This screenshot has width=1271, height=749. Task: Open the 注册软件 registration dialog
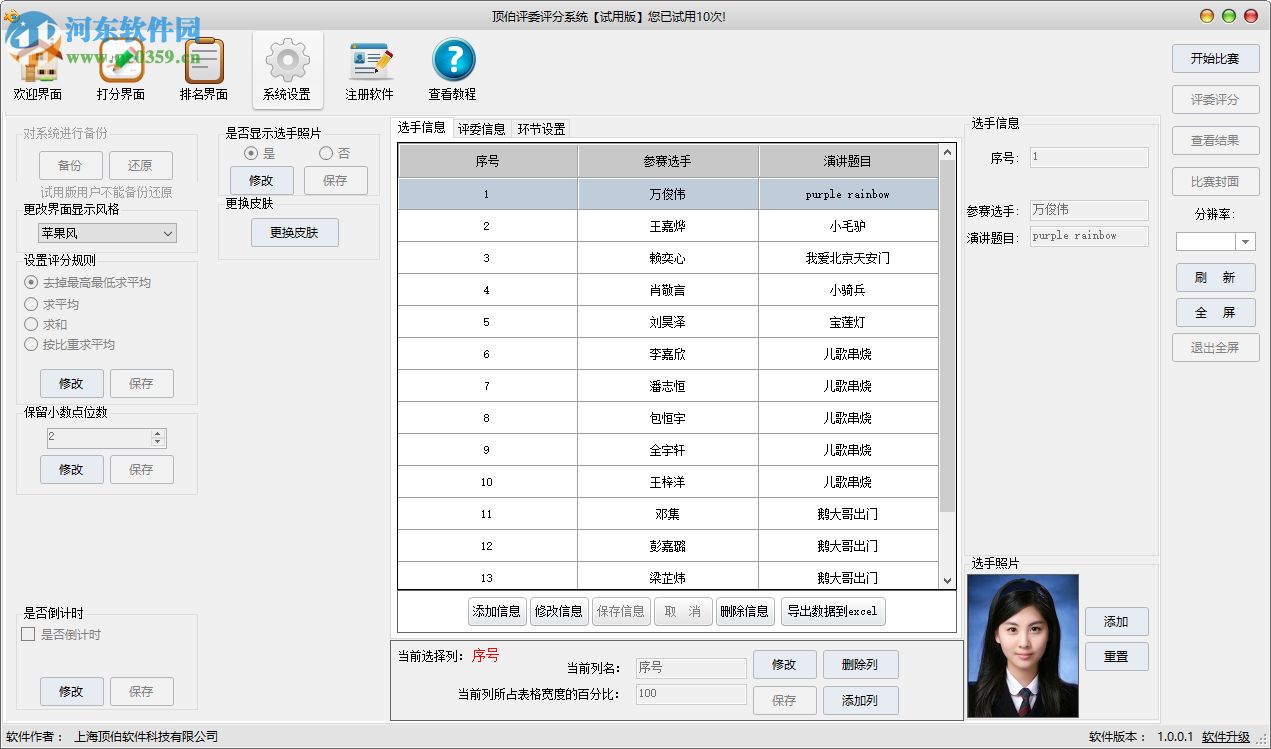coord(369,68)
